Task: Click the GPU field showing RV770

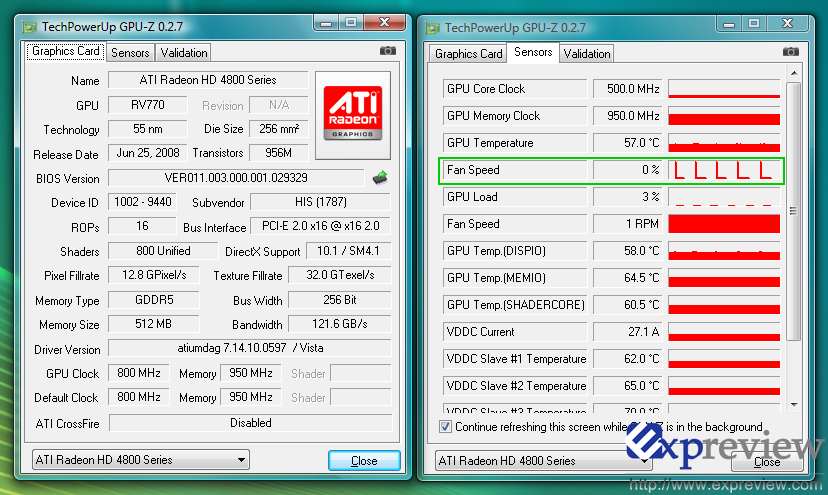Action: click(x=147, y=105)
